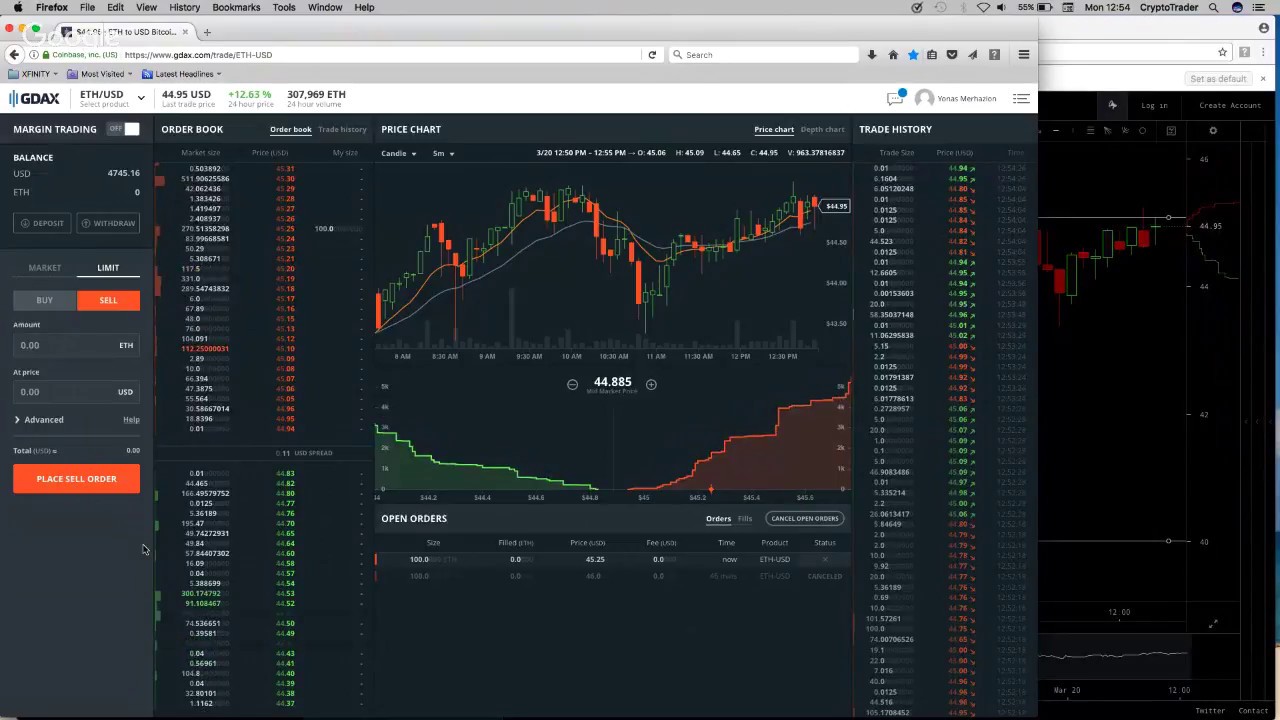
Task: Click PLACE SELL ORDER button
Action: click(76, 479)
